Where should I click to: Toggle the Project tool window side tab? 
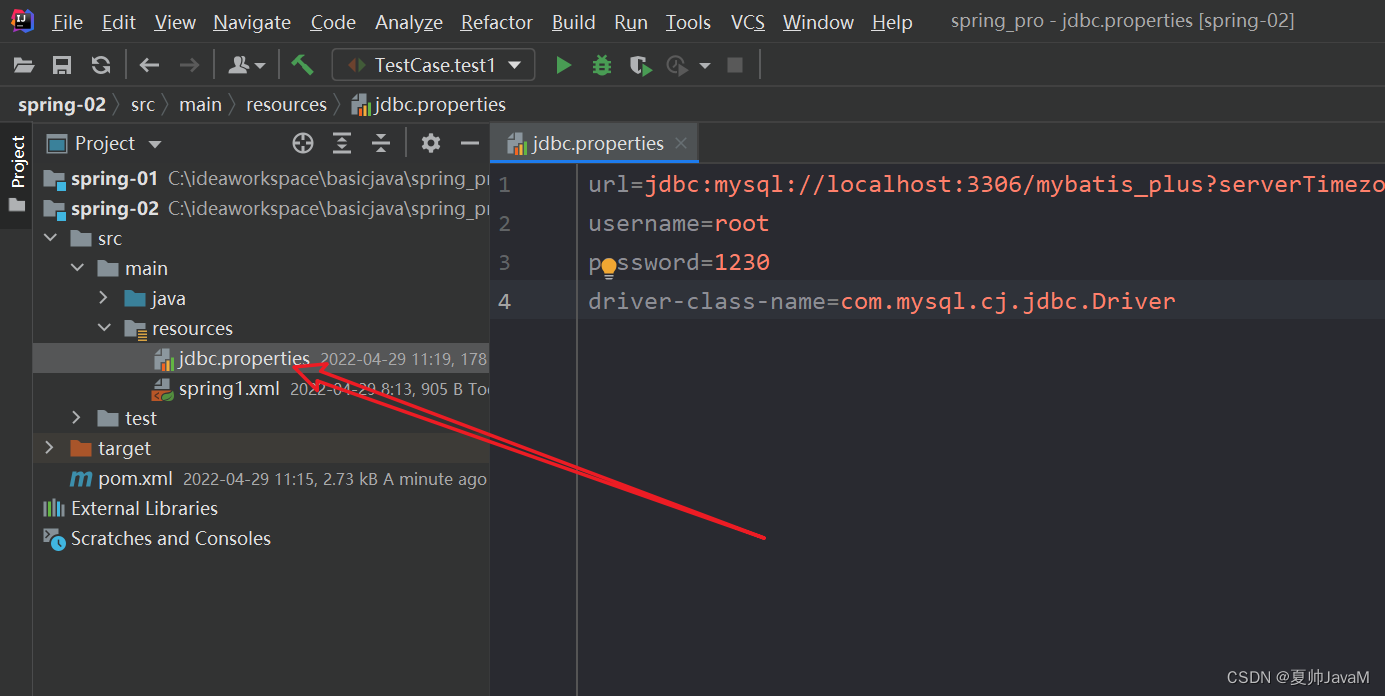point(17,176)
